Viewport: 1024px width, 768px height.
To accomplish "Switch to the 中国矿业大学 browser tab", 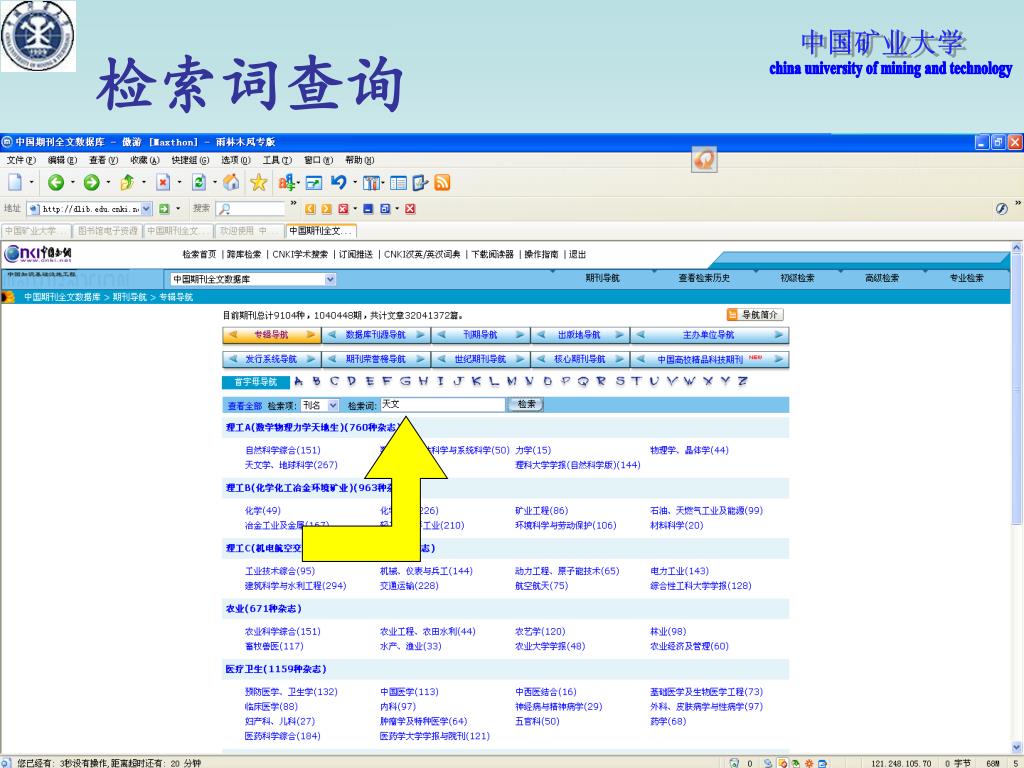I will coord(36,231).
